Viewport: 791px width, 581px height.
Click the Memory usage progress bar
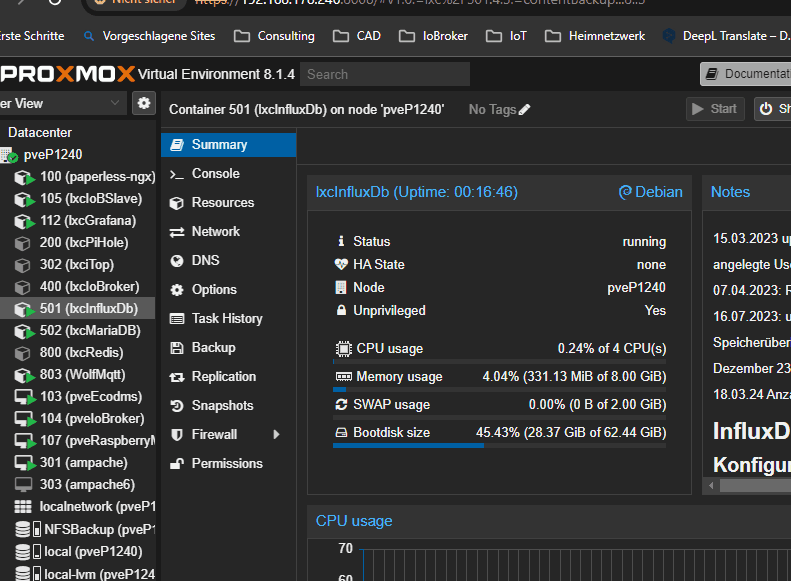(499, 389)
